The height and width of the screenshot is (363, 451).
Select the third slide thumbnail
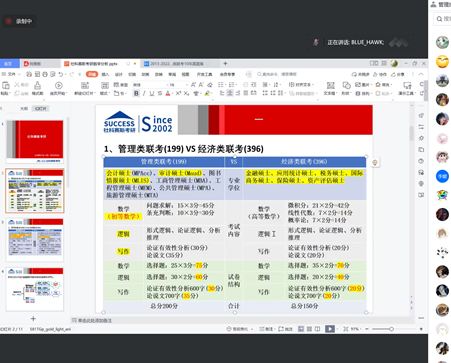coord(35,240)
